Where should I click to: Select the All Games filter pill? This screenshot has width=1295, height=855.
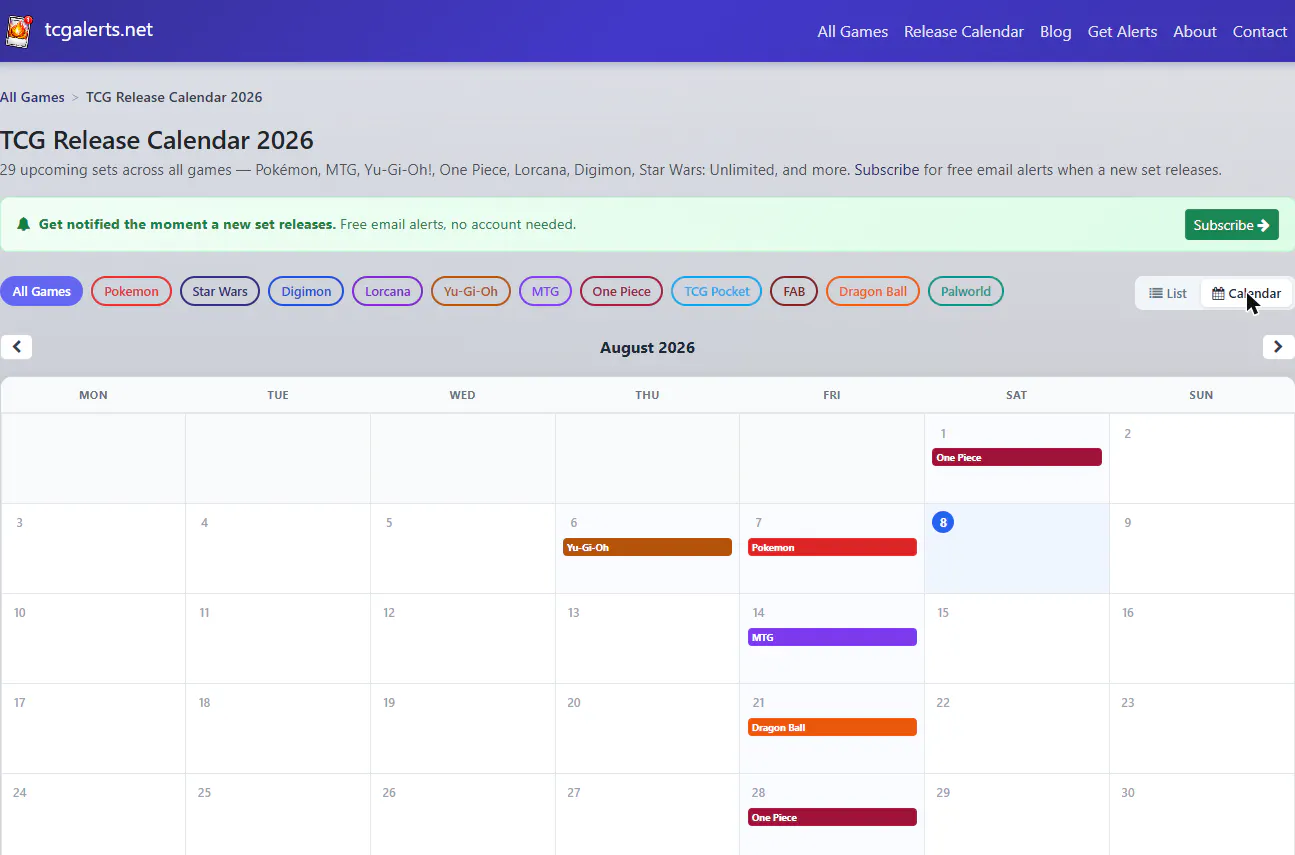(42, 292)
